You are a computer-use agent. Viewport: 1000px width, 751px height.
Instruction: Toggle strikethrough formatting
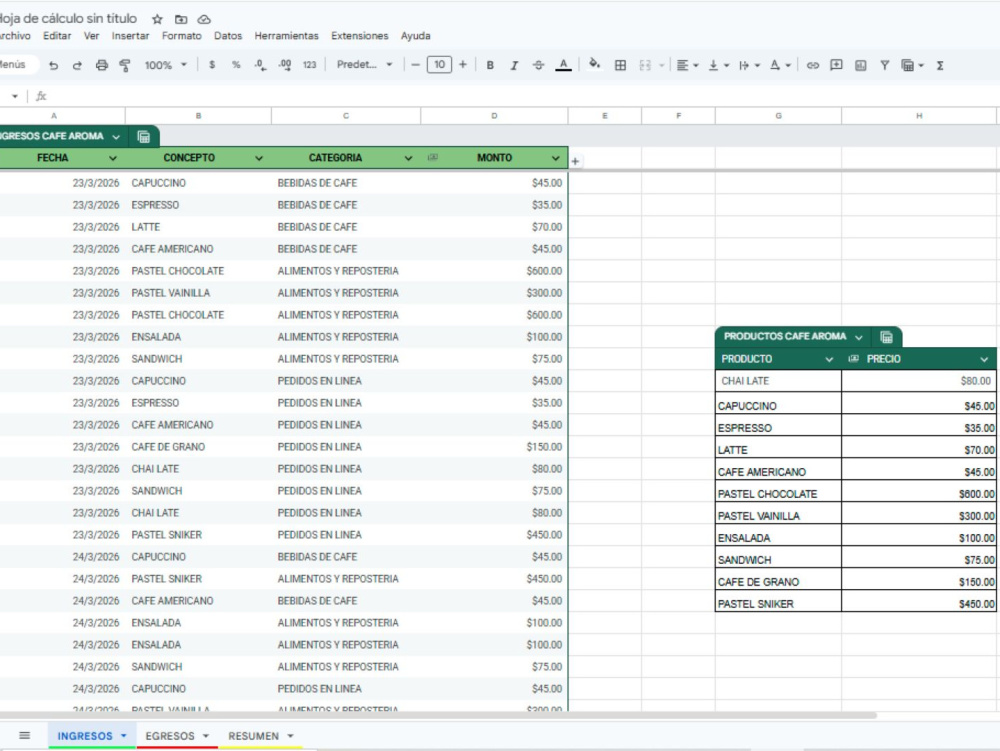point(538,65)
